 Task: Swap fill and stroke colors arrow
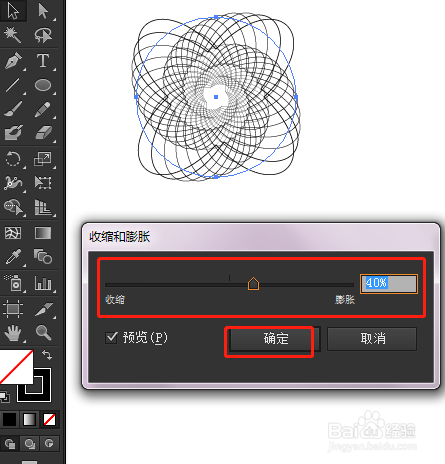(47, 355)
